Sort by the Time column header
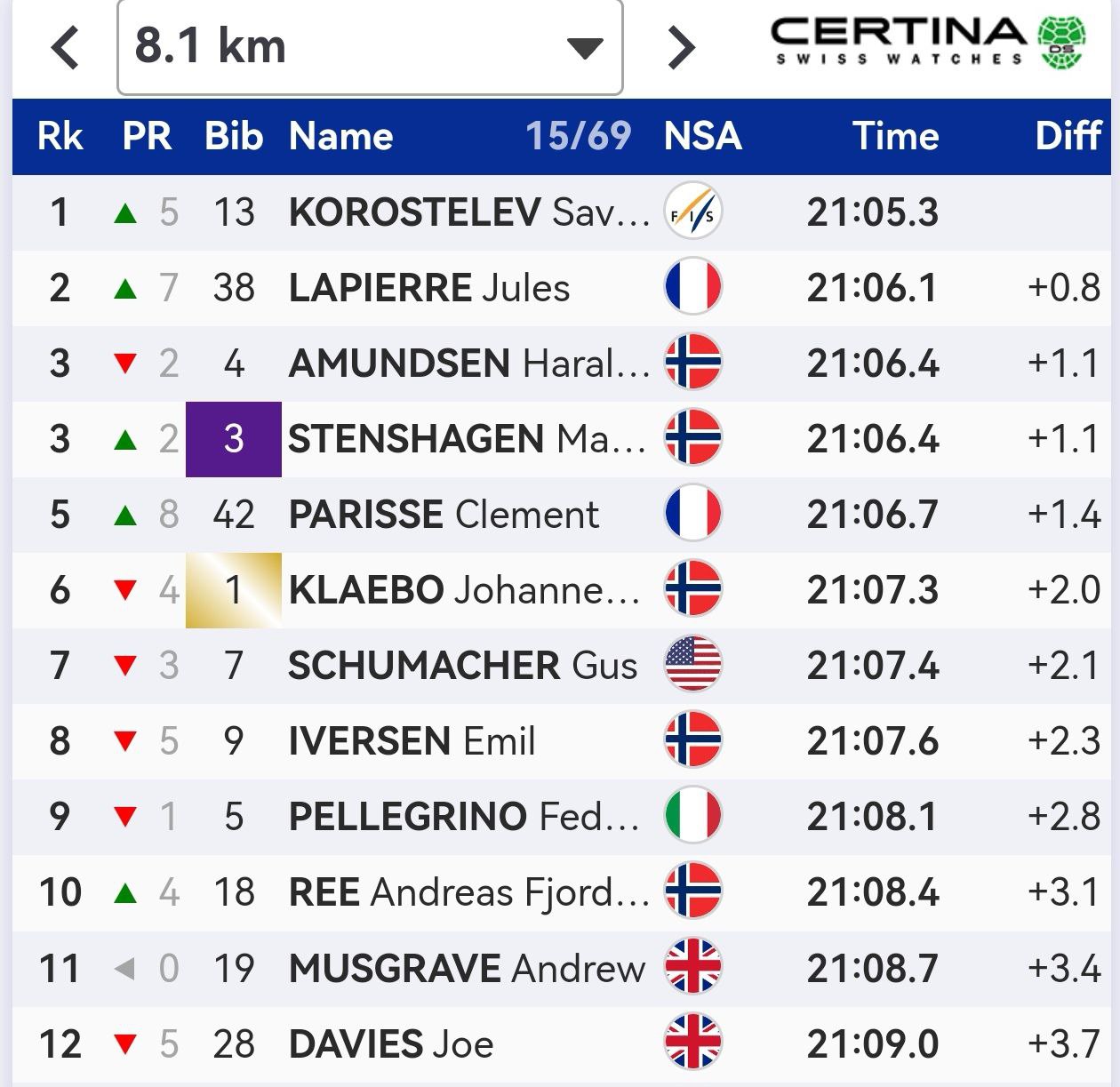Viewport: 1120px width, 1087px height. click(x=895, y=137)
